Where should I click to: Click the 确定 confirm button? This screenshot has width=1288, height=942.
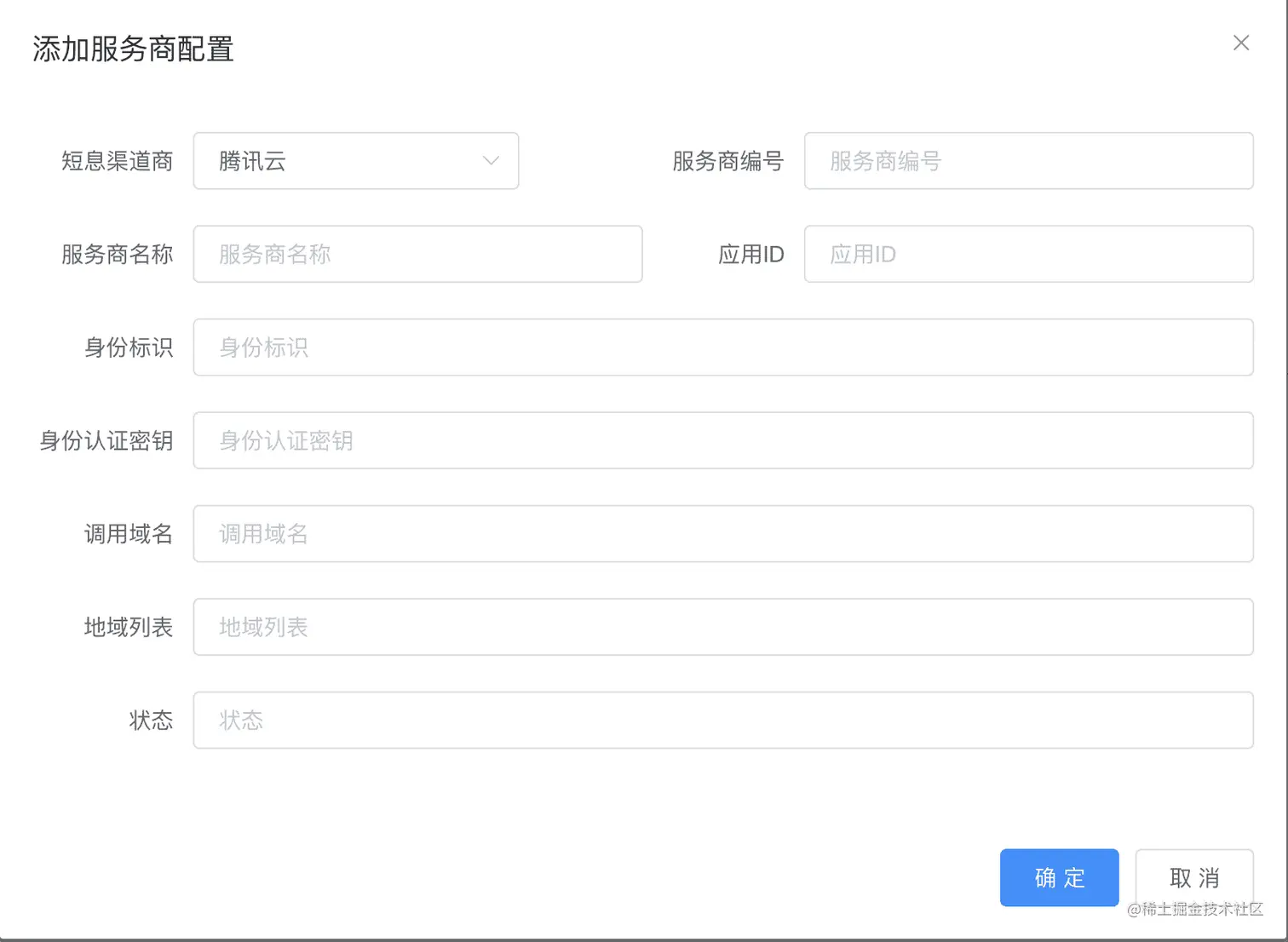(x=1059, y=877)
